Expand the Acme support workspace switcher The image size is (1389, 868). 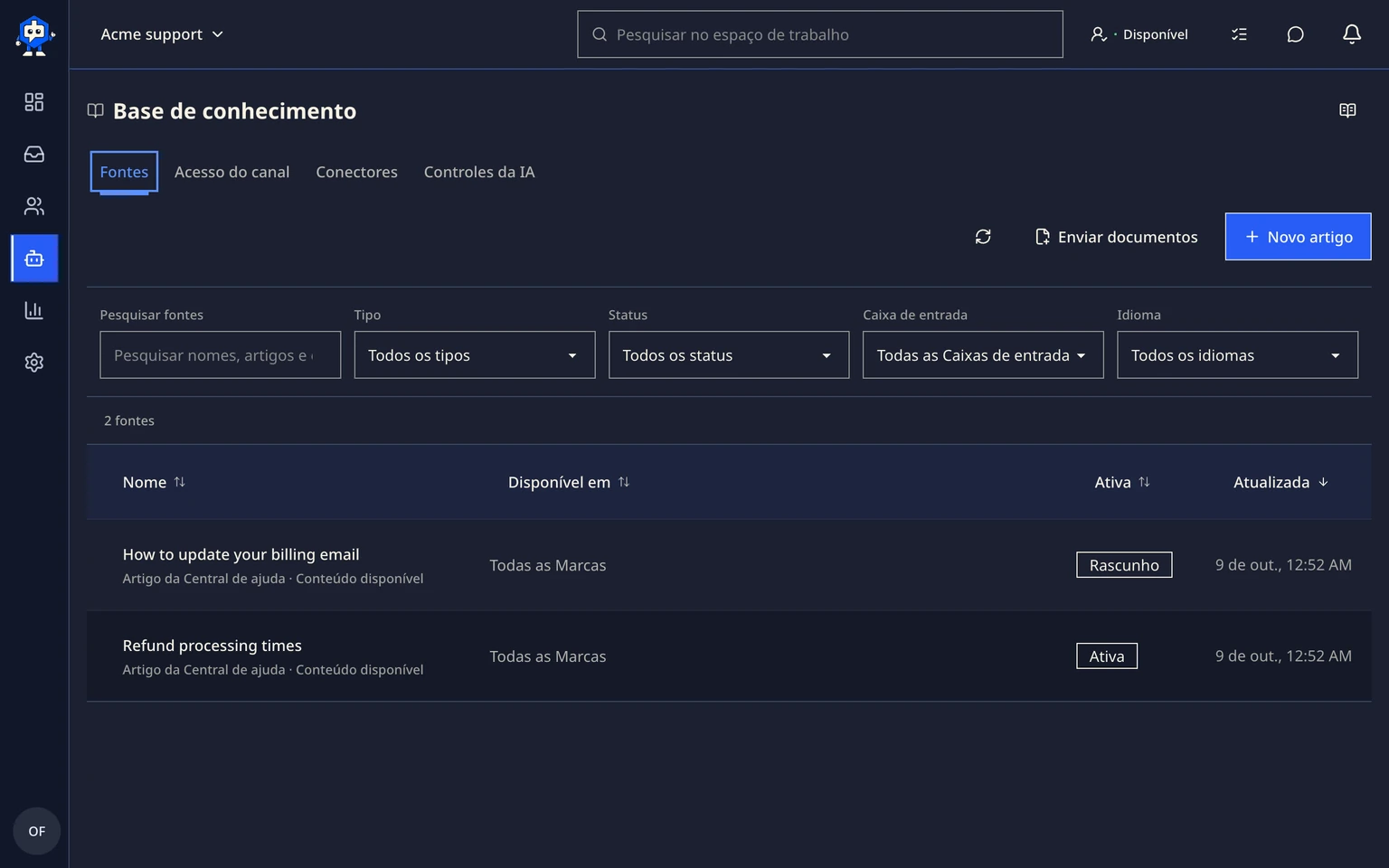pyautogui.click(x=162, y=34)
